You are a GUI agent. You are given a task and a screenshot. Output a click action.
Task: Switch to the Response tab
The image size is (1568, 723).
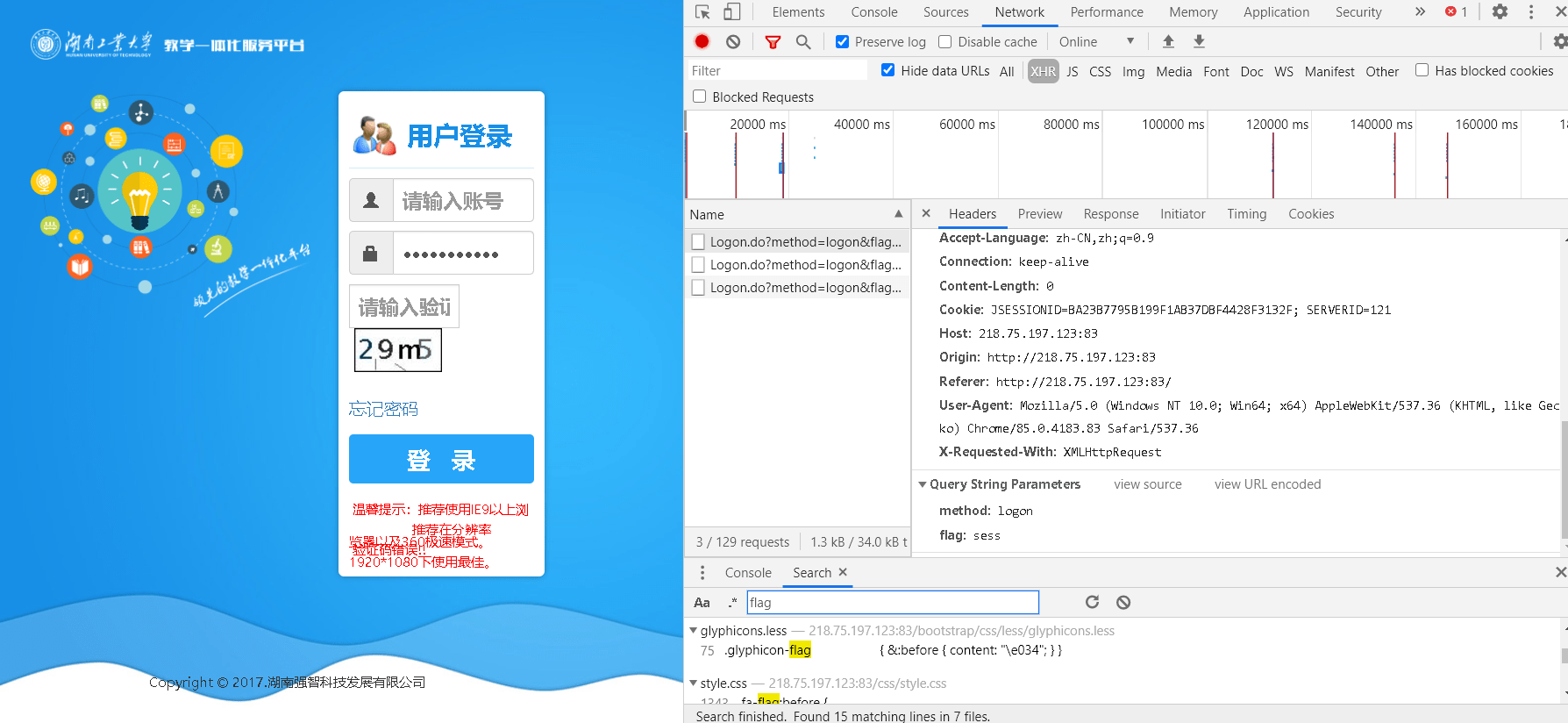click(x=1110, y=214)
